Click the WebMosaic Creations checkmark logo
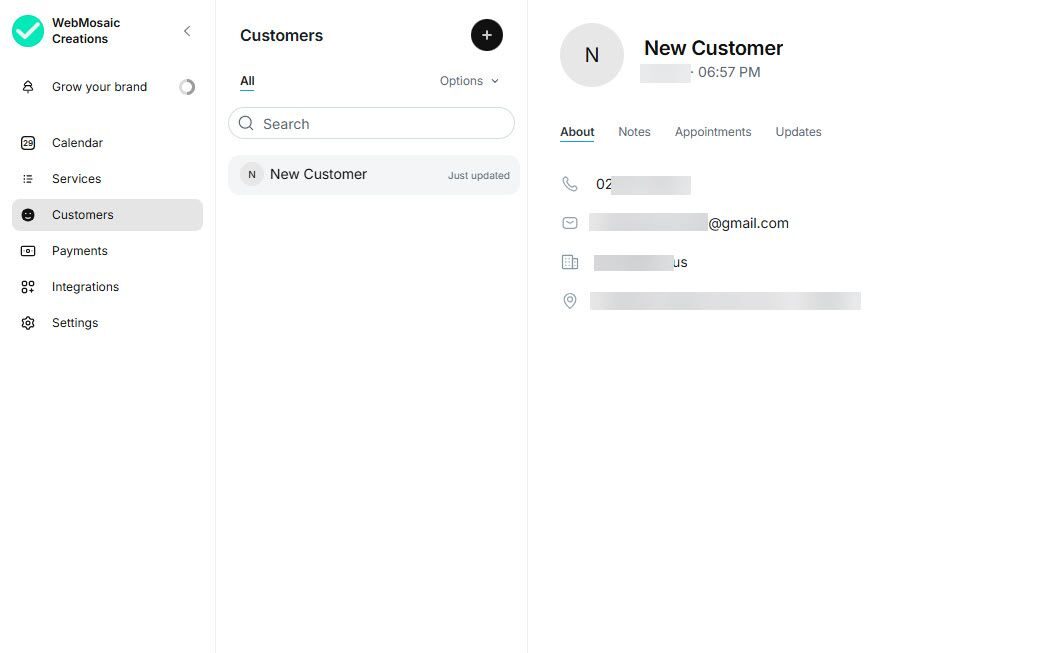The width and height of the screenshot is (1040, 653). pyautogui.click(x=28, y=31)
